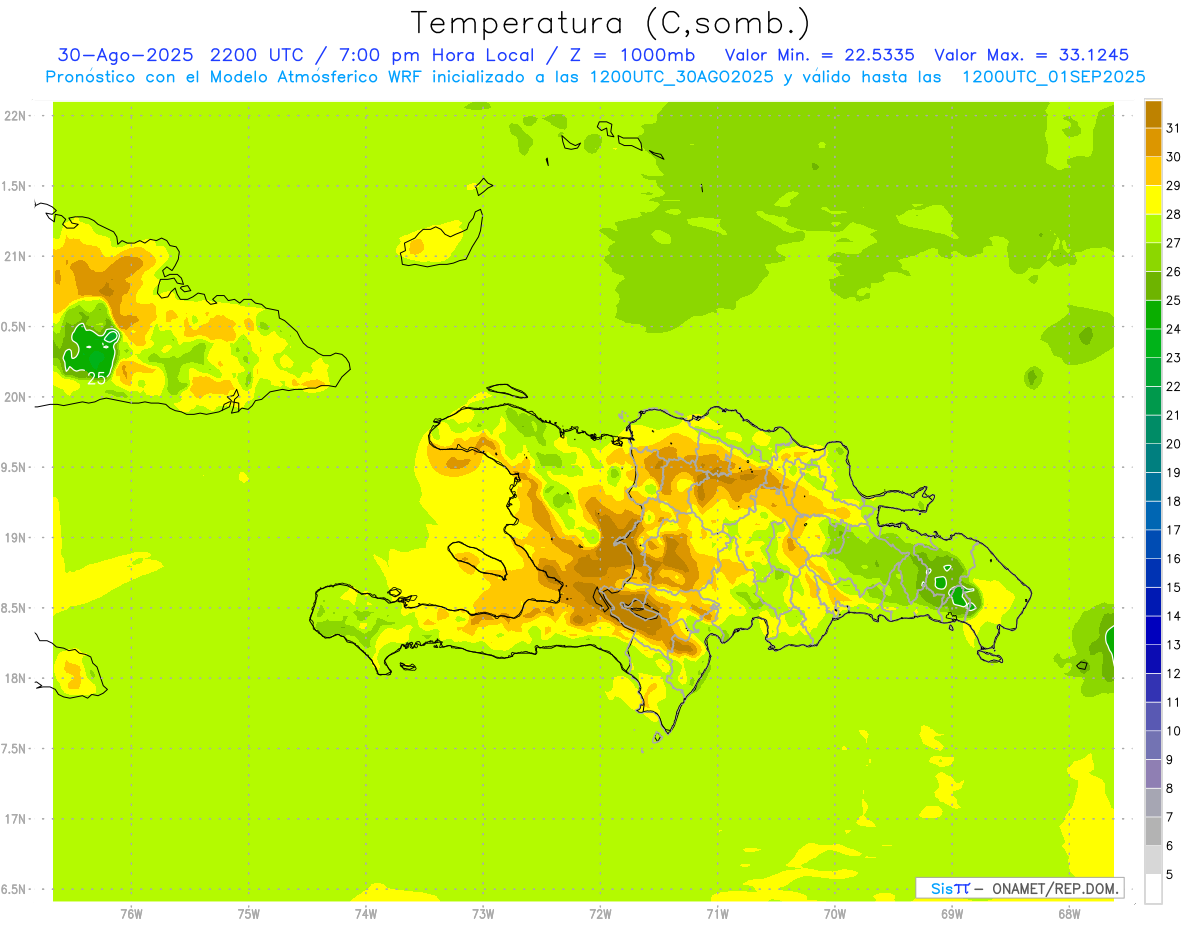The image size is (1200, 927).
Task: Click the 76W longitude label
Action: tap(131, 914)
